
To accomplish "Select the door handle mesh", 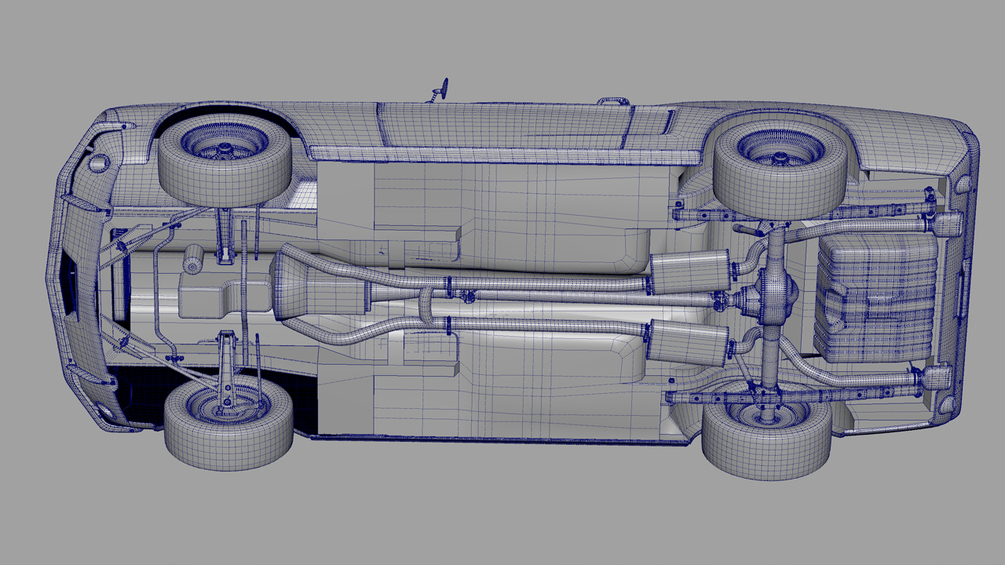I will coord(612,101).
